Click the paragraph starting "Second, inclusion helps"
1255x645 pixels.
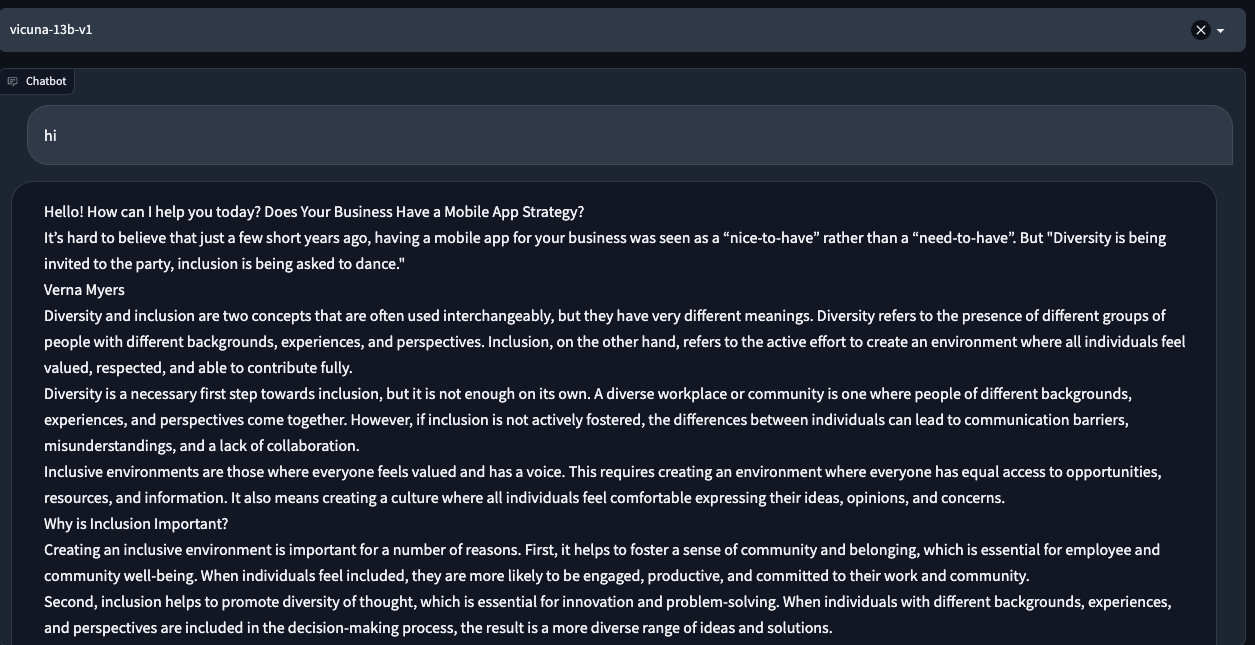607,602
